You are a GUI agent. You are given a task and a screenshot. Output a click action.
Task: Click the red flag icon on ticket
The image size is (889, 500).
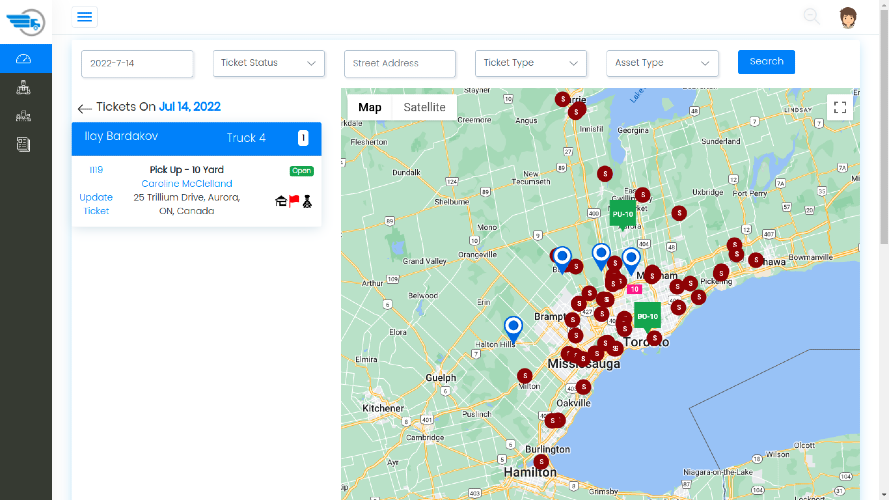(x=294, y=201)
